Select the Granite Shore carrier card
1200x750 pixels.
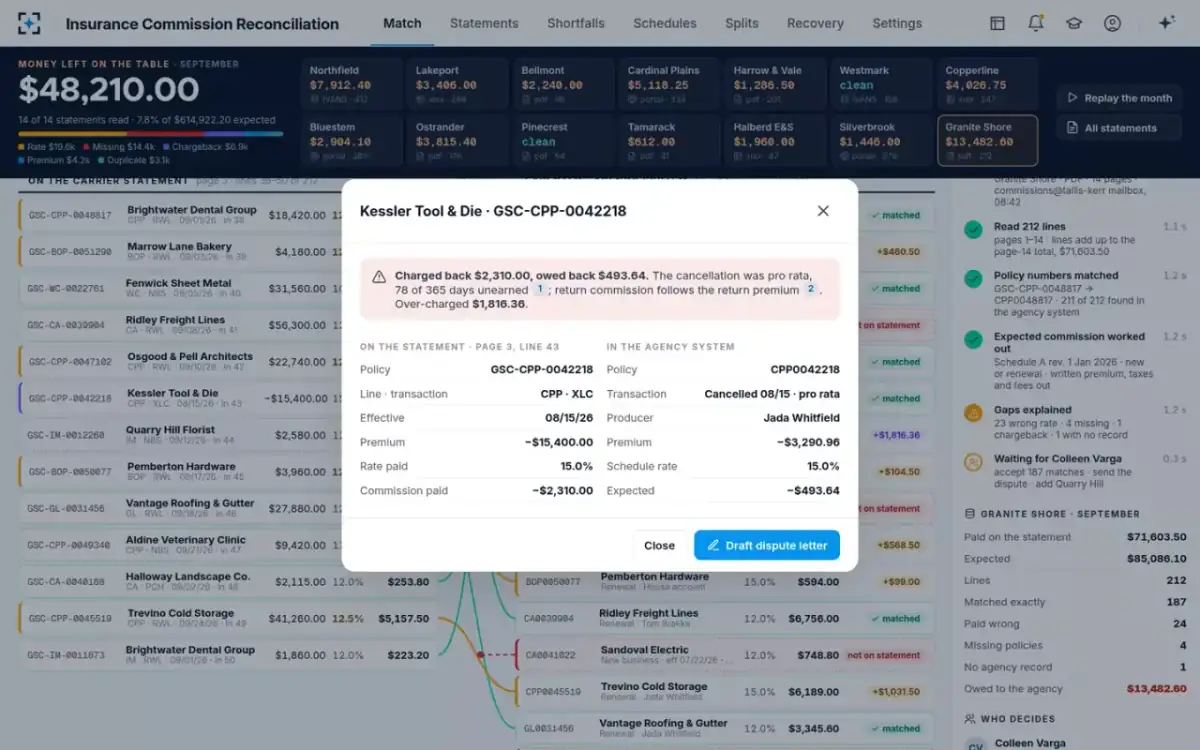click(x=987, y=140)
